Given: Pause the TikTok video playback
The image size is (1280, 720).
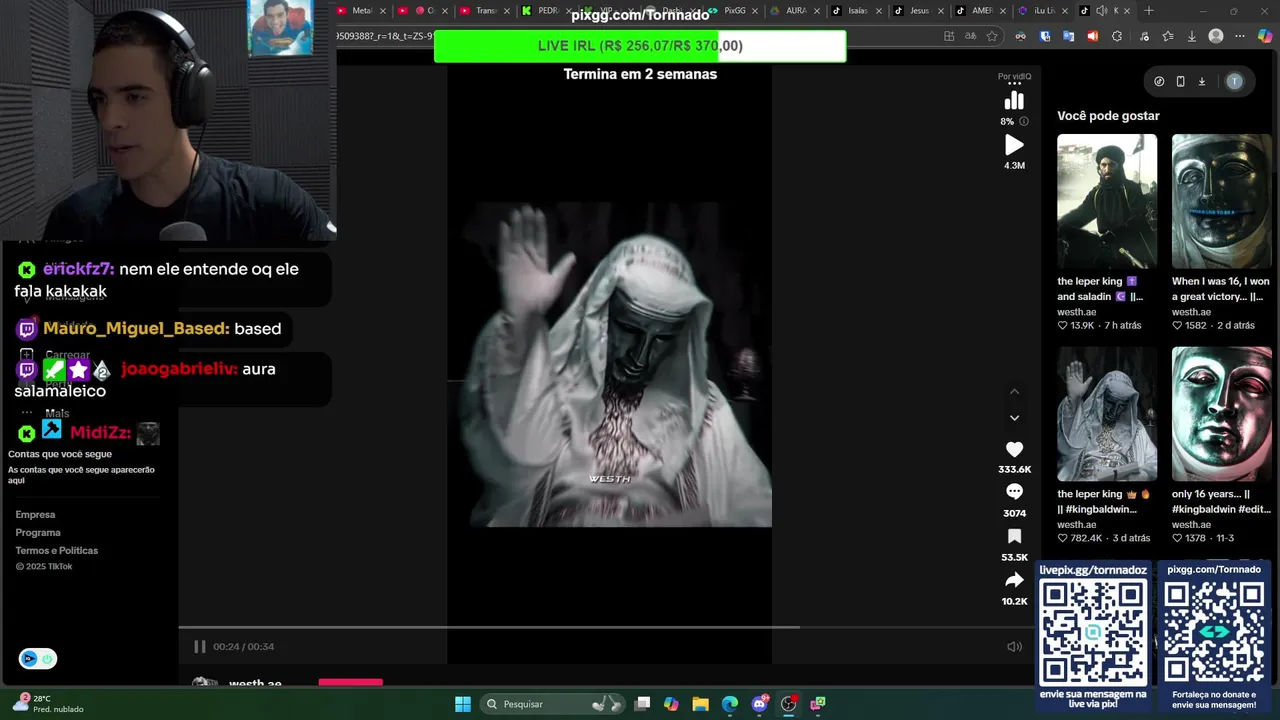Looking at the screenshot, I should coord(199,647).
